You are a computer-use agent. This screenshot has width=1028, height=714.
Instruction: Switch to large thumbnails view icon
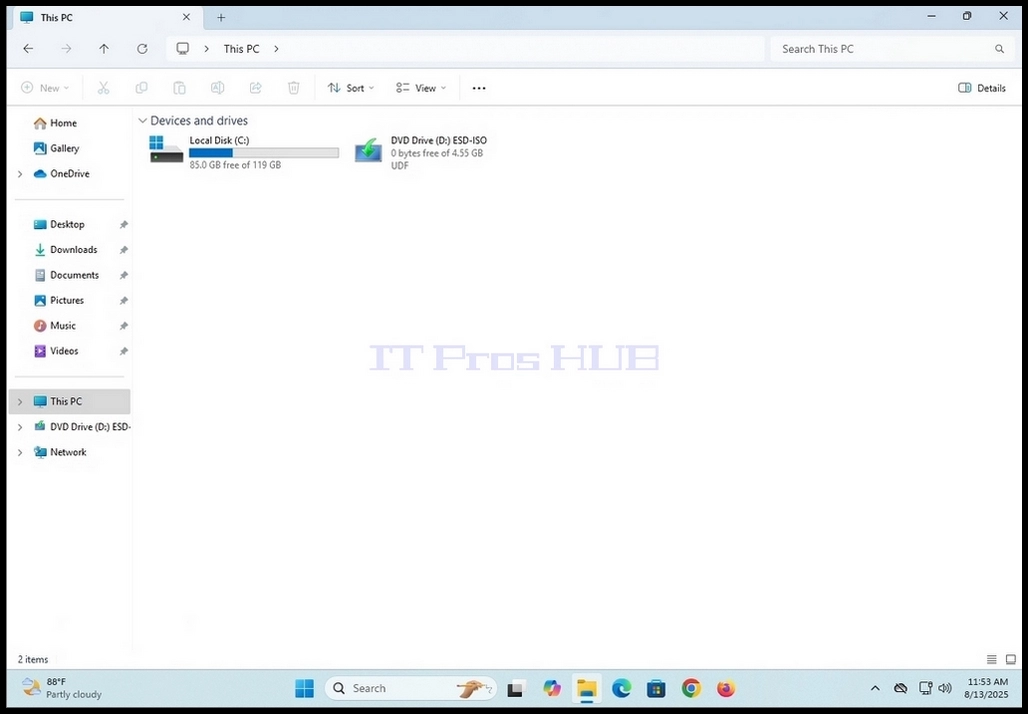(1010, 660)
